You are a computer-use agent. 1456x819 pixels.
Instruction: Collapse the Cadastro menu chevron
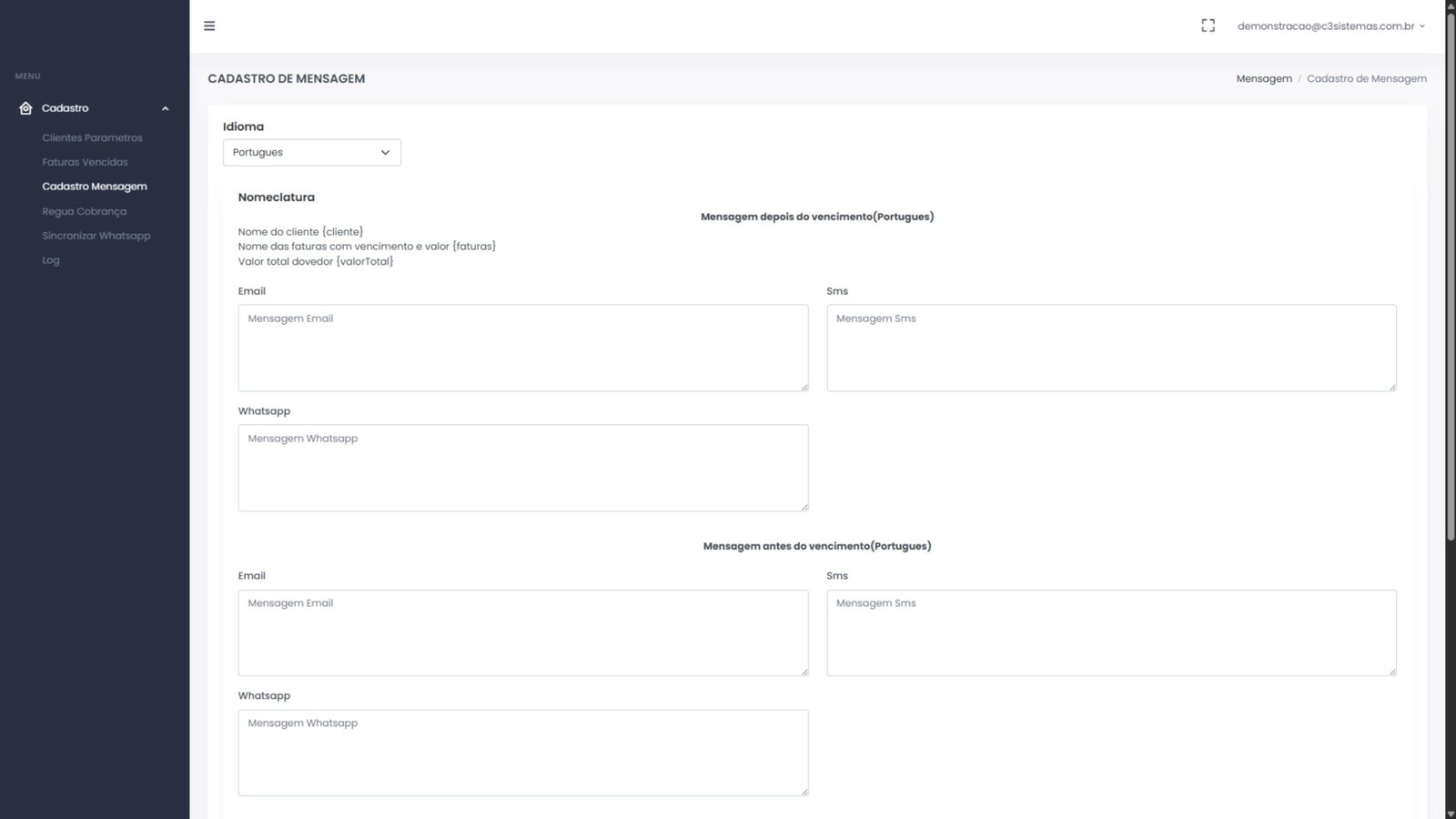coord(165,109)
